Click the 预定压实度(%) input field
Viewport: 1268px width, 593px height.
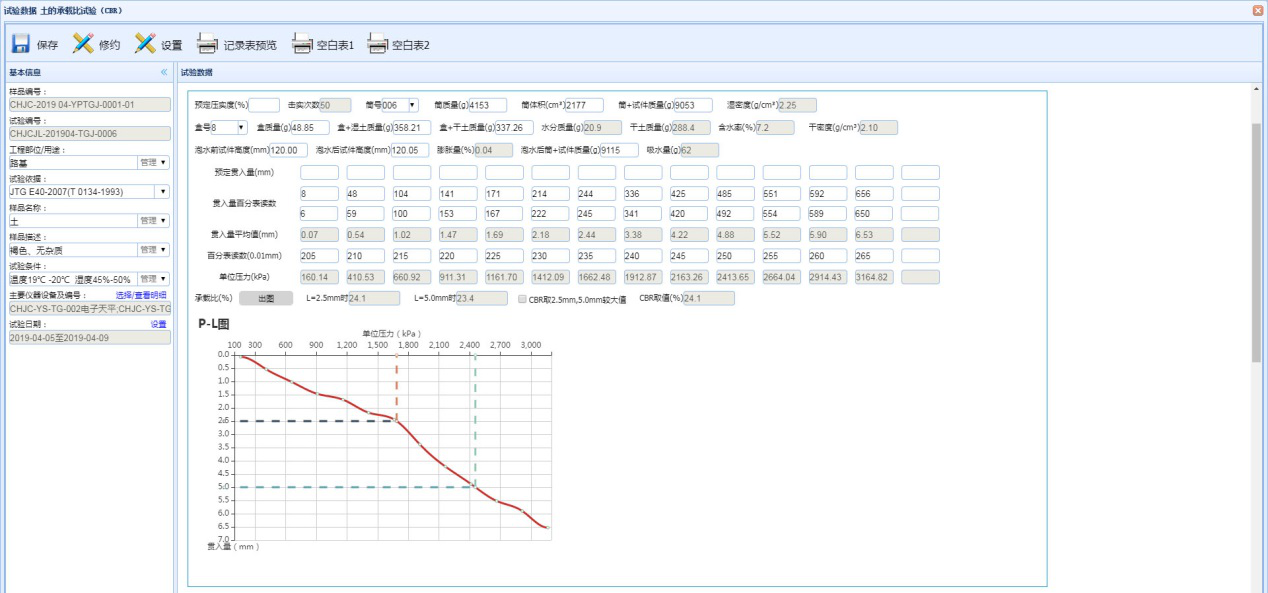[264, 105]
